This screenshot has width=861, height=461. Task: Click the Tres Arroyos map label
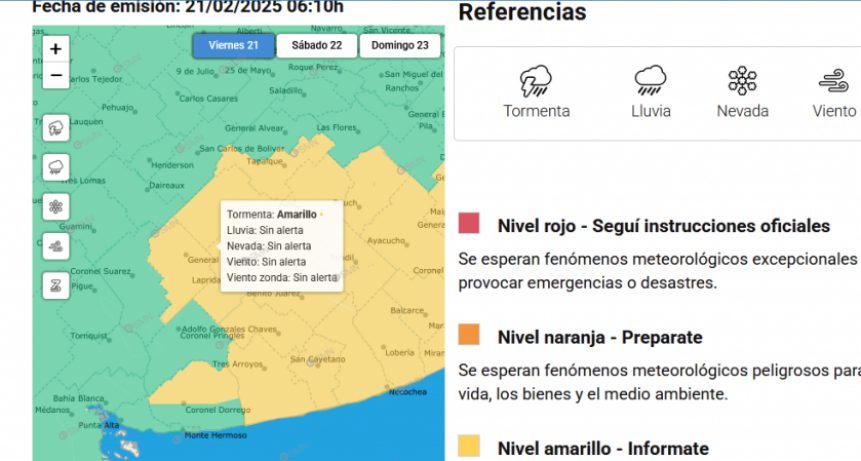237,364
